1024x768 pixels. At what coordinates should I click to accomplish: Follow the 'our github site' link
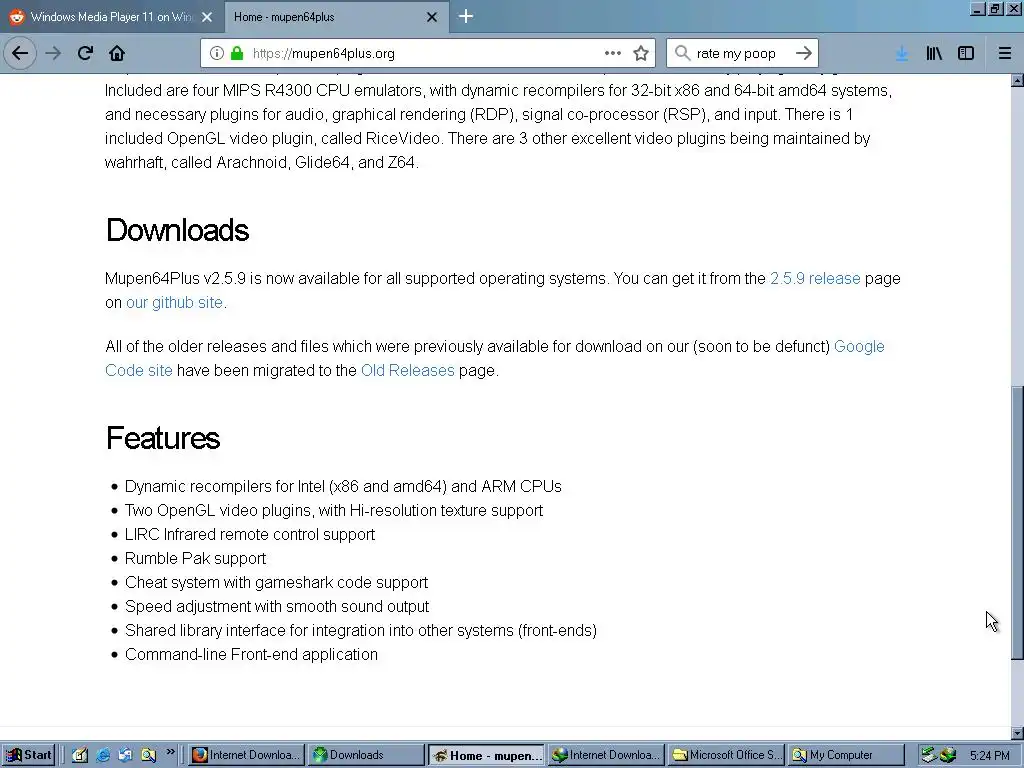click(174, 302)
